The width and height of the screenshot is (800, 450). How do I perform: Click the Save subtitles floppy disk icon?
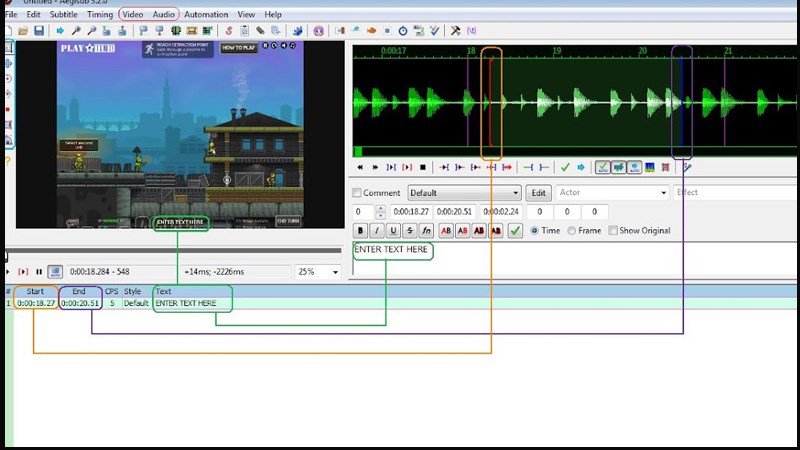(x=38, y=31)
